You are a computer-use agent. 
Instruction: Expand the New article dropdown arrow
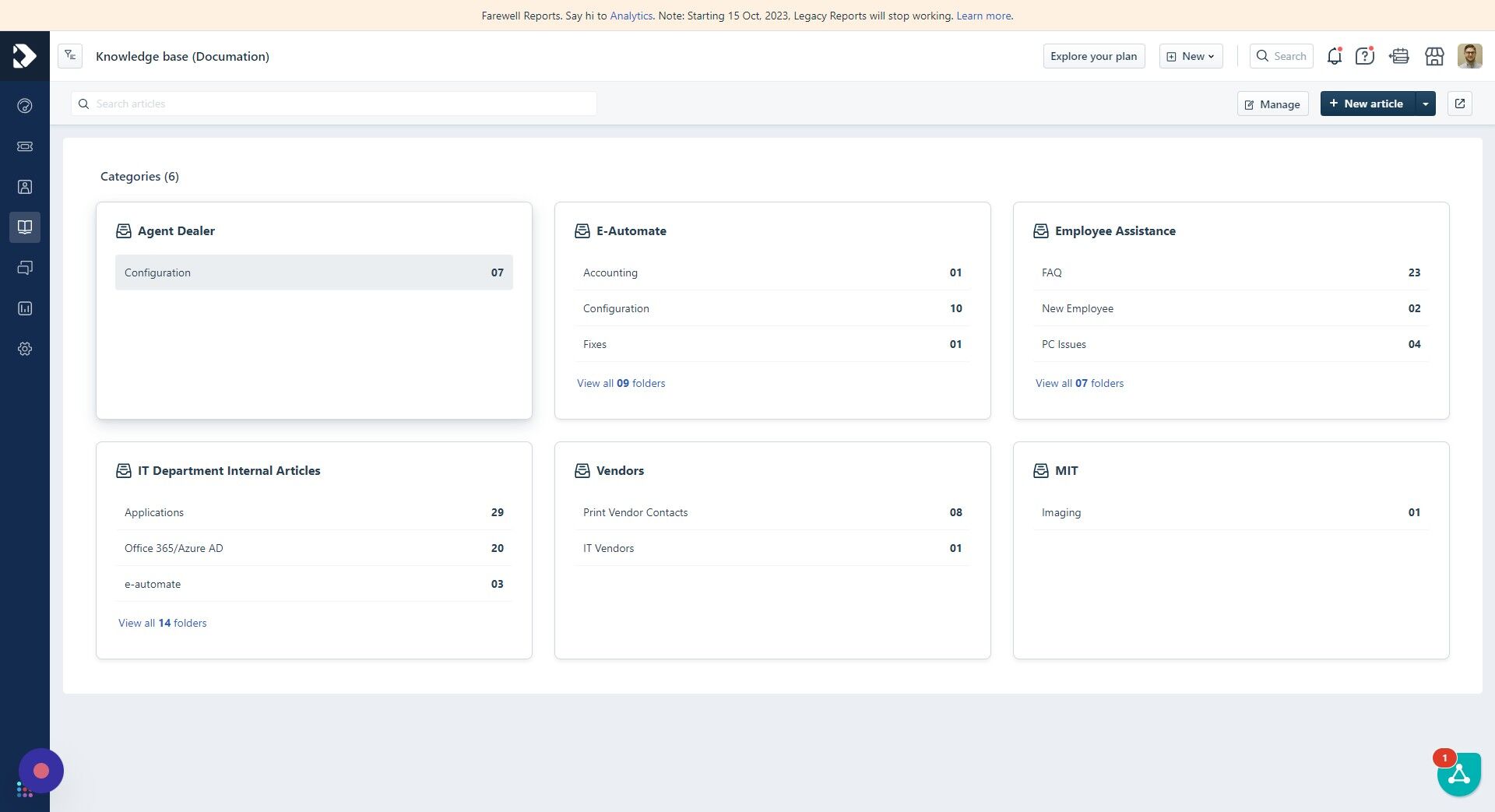tap(1425, 103)
